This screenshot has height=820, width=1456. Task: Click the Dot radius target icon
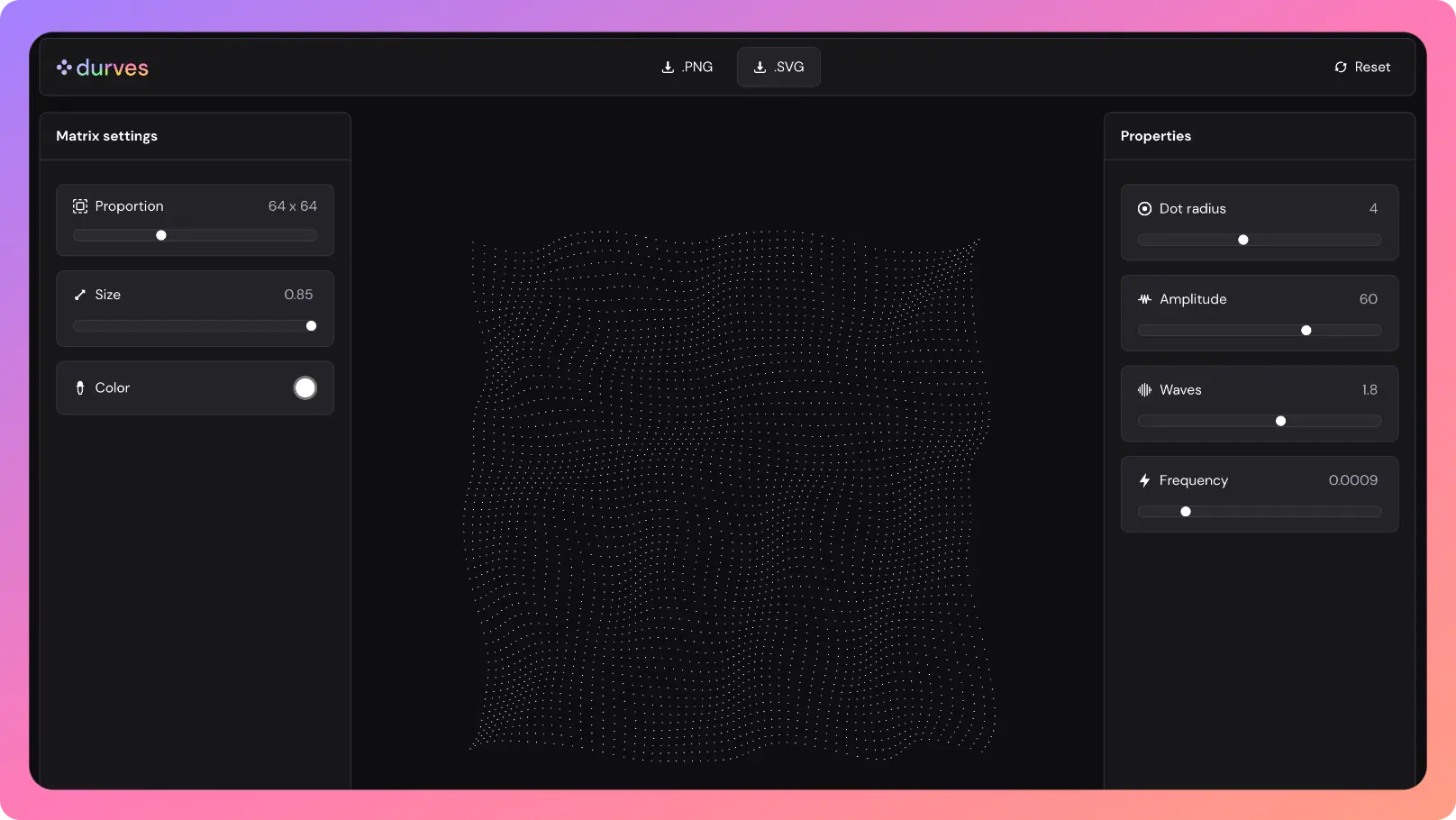pos(1144,209)
